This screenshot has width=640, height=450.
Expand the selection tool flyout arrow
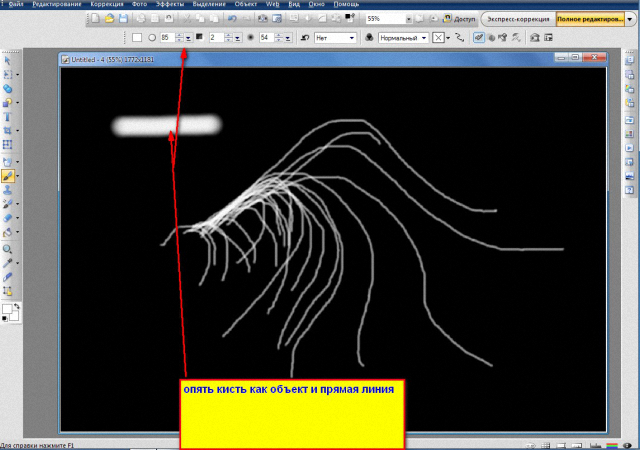[17, 75]
